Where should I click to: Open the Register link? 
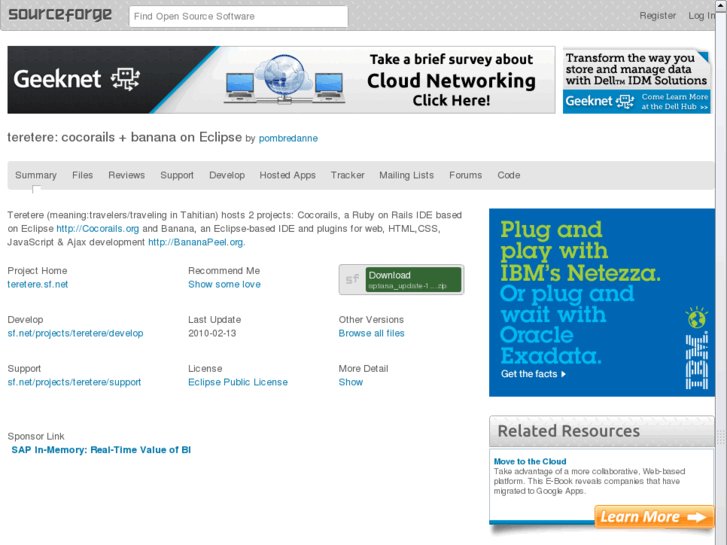(657, 16)
